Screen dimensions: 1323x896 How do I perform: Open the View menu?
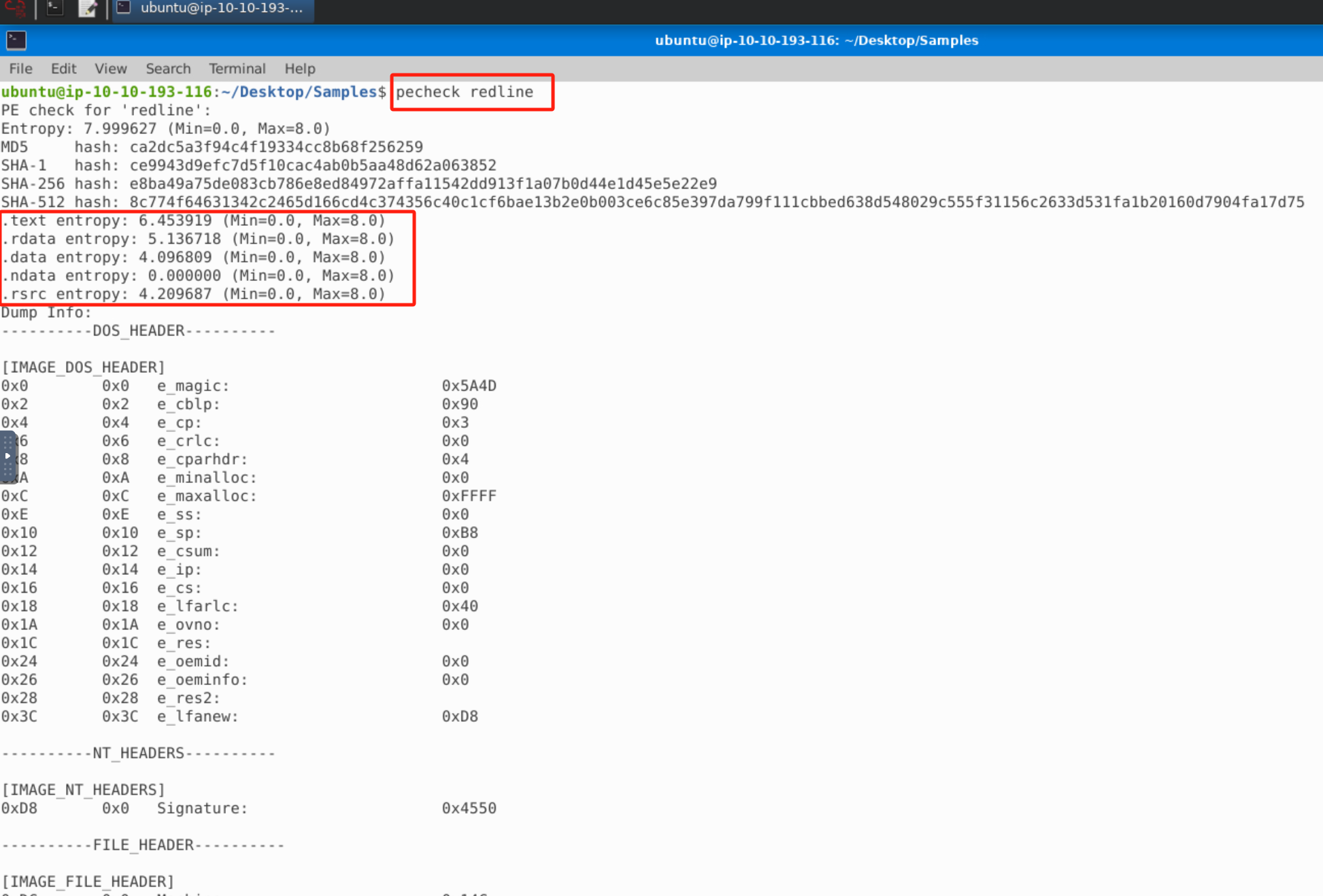click(x=111, y=69)
